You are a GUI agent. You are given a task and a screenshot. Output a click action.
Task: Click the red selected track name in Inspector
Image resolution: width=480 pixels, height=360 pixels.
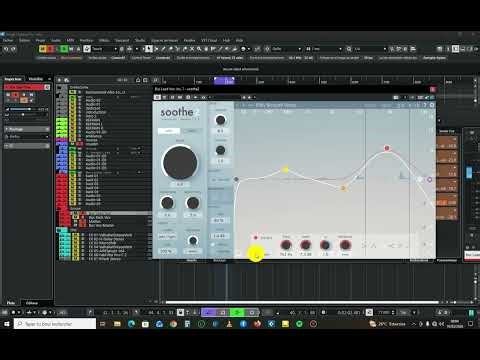pos(24,87)
